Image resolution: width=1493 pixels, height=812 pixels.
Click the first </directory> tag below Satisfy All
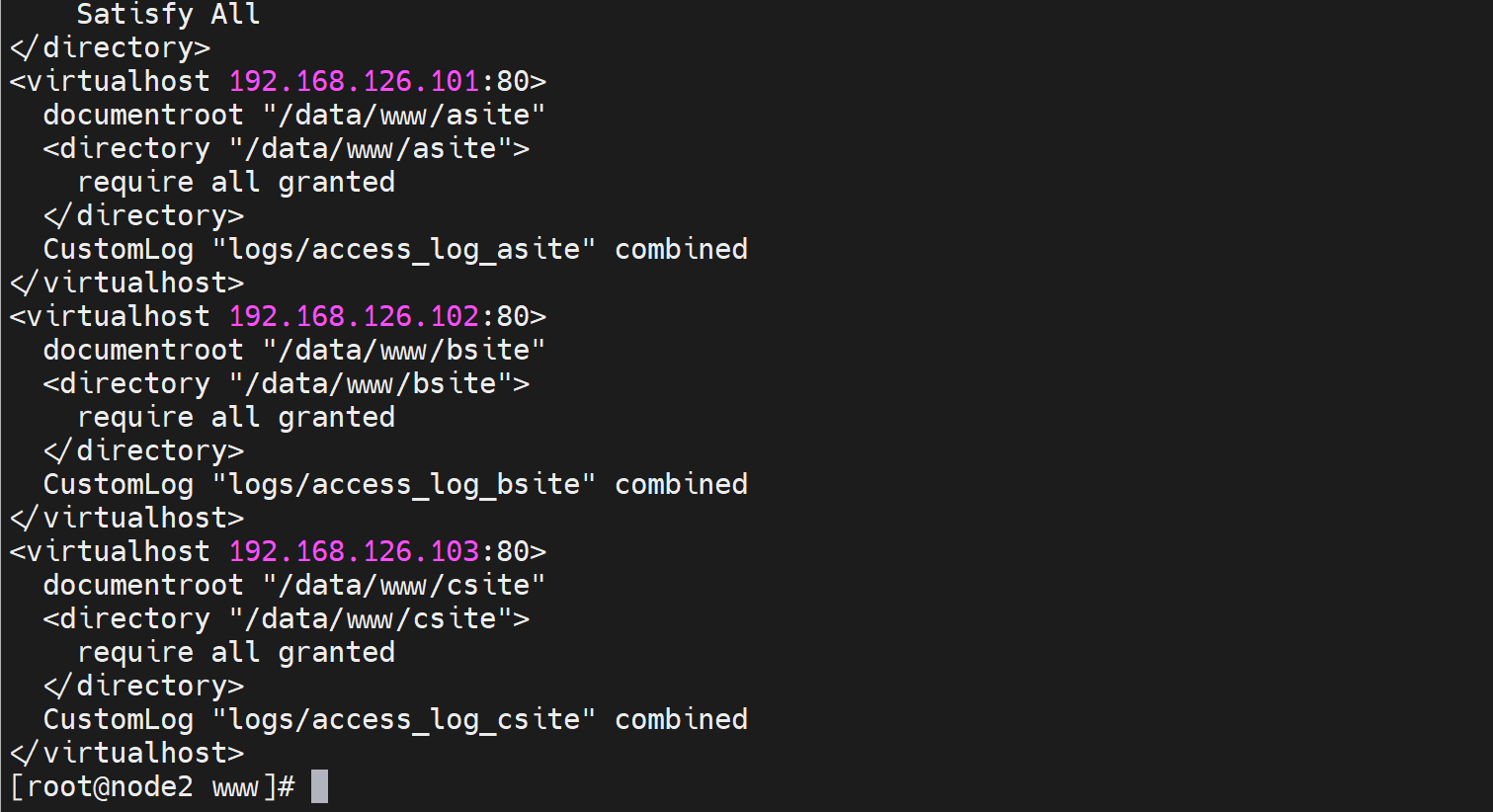coord(110,47)
